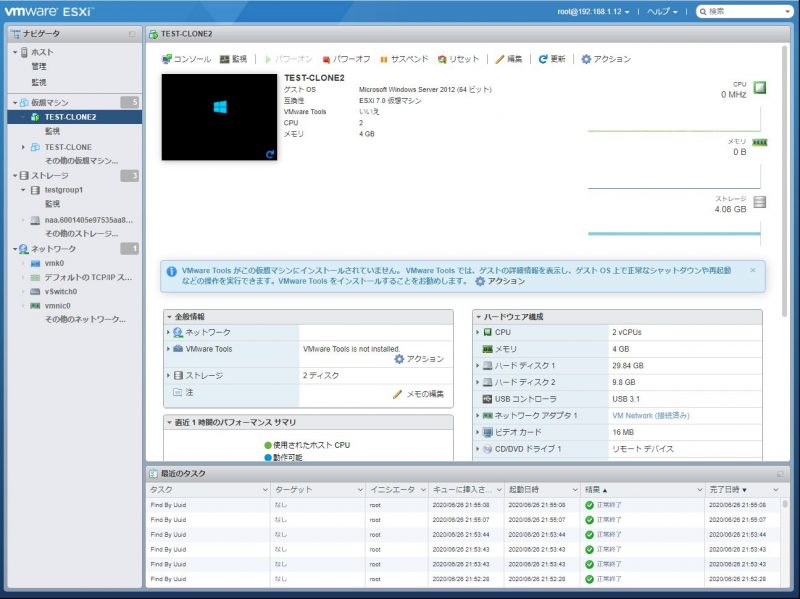Click the 仮想マシン icon in navigator

tap(24, 103)
